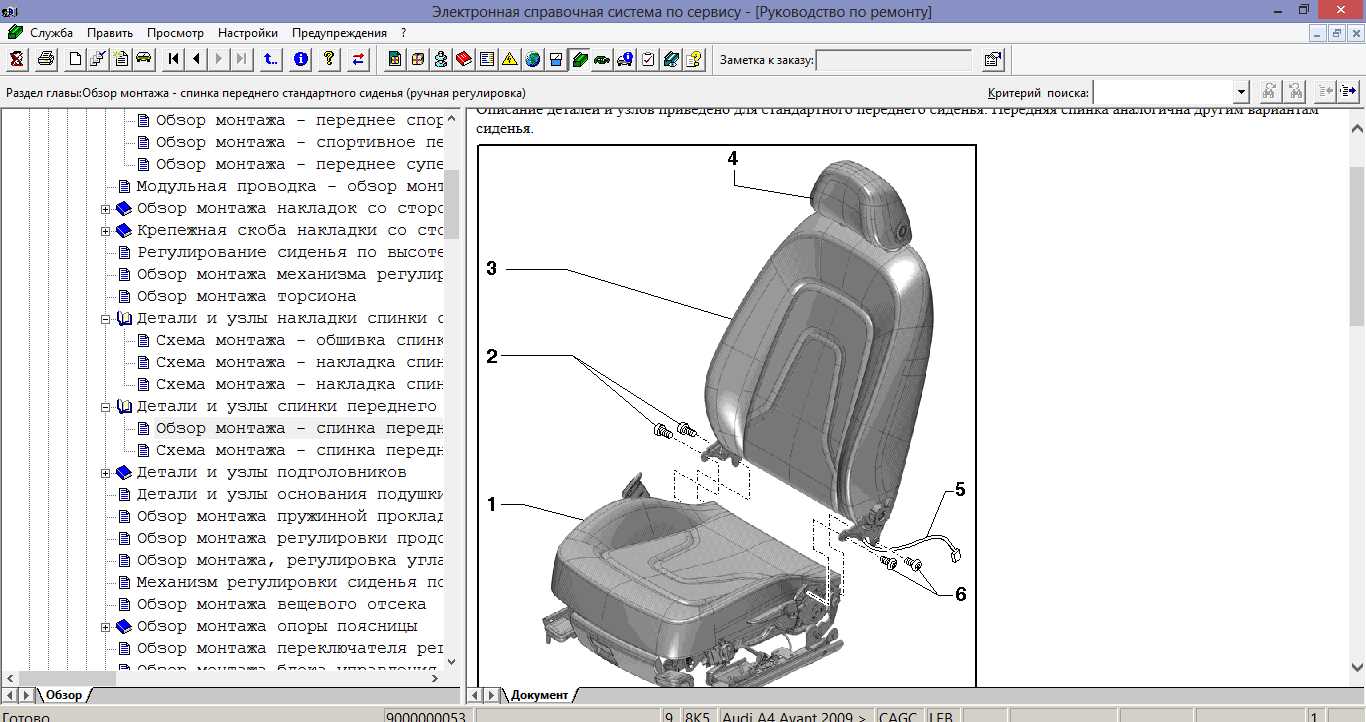Click the teal person figure toolbar icon
Screen dimensions: 1366x722
point(441,59)
